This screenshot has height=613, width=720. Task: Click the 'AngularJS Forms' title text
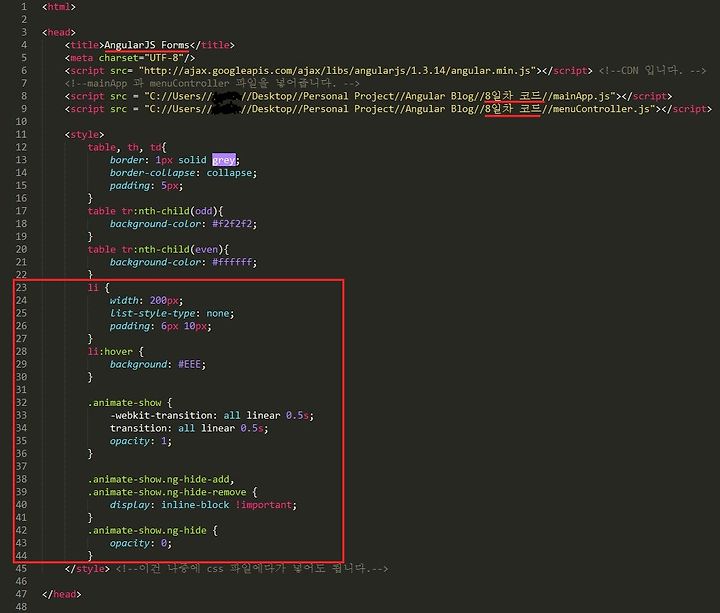(147, 45)
